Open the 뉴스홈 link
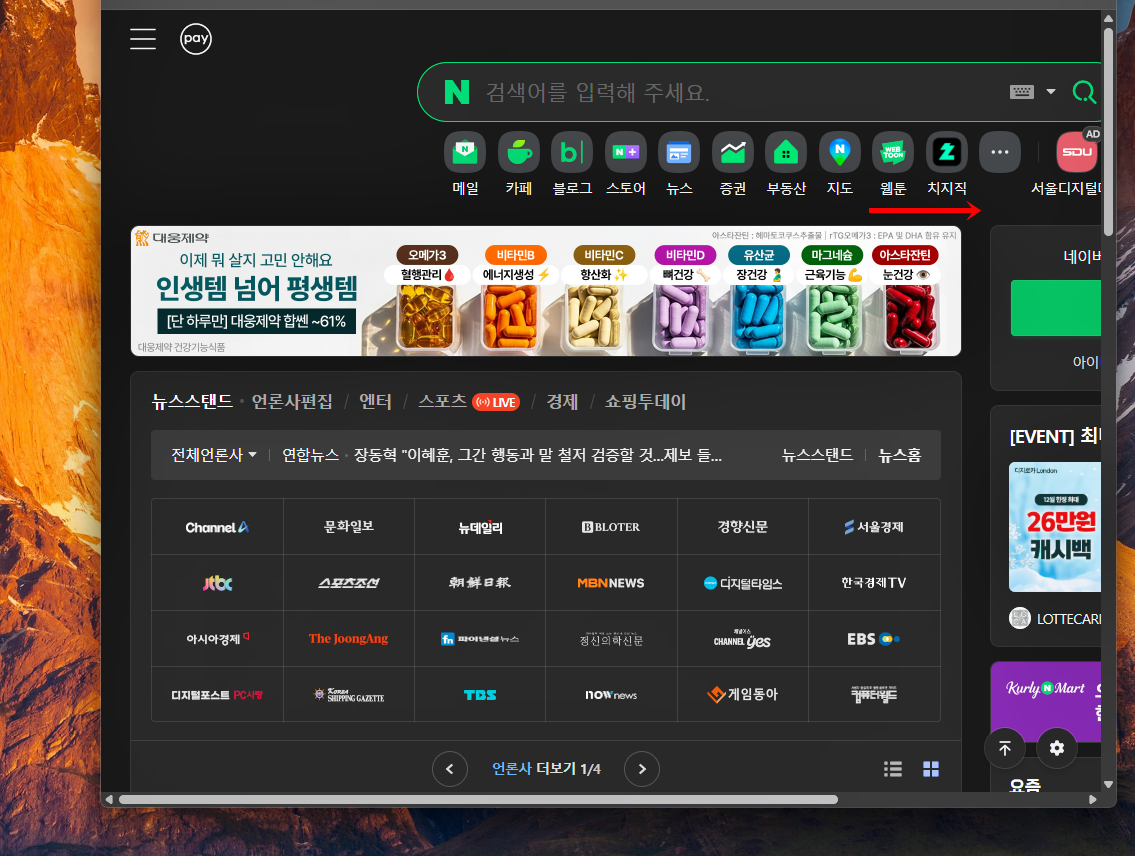Screen dimensions: 1135x856 (900, 455)
